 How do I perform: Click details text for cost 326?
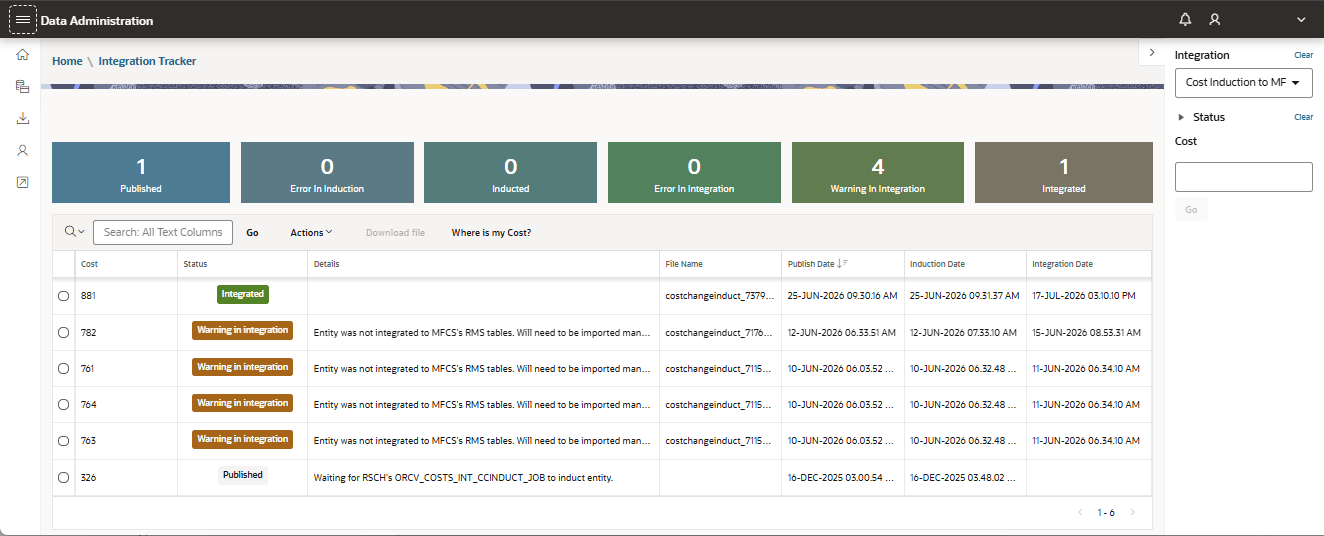pyautogui.click(x=463, y=477)
